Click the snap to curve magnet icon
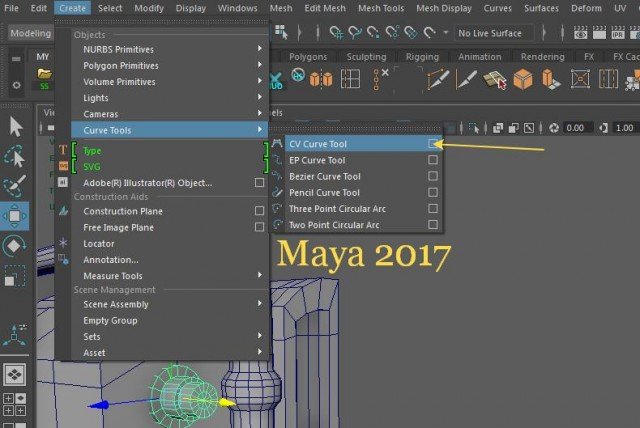640x428 pixels. (355, 32)
